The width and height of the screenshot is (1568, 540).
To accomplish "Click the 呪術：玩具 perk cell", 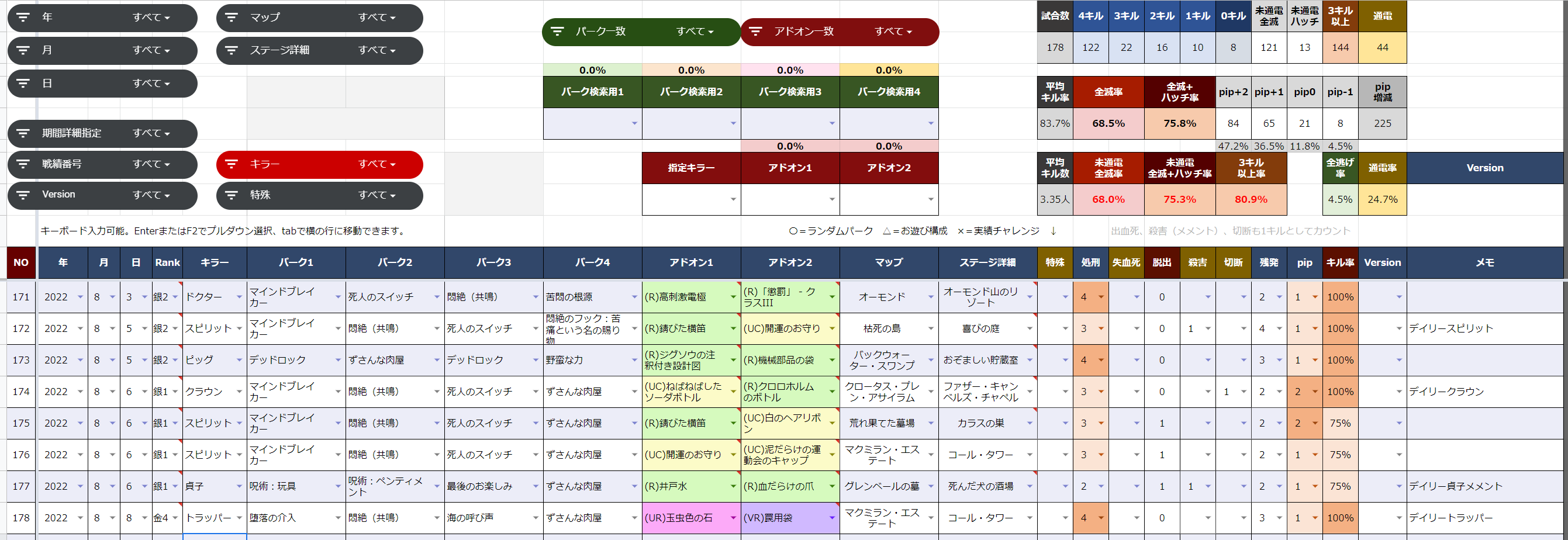I will tap(296, 486).
